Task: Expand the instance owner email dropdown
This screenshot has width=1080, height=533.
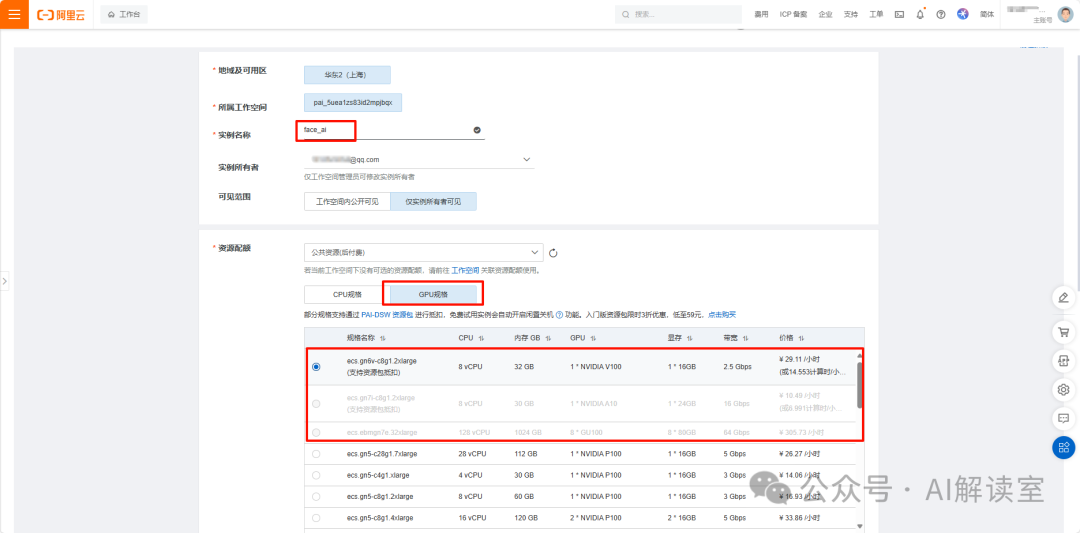Action: [418, 159]
